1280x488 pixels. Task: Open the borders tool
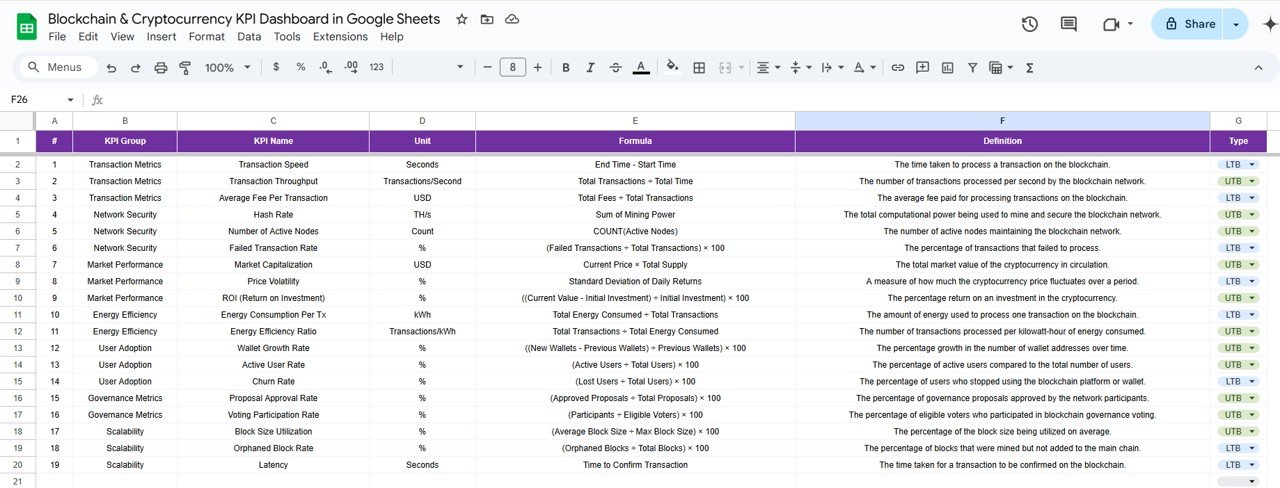(x=699, y=67)
